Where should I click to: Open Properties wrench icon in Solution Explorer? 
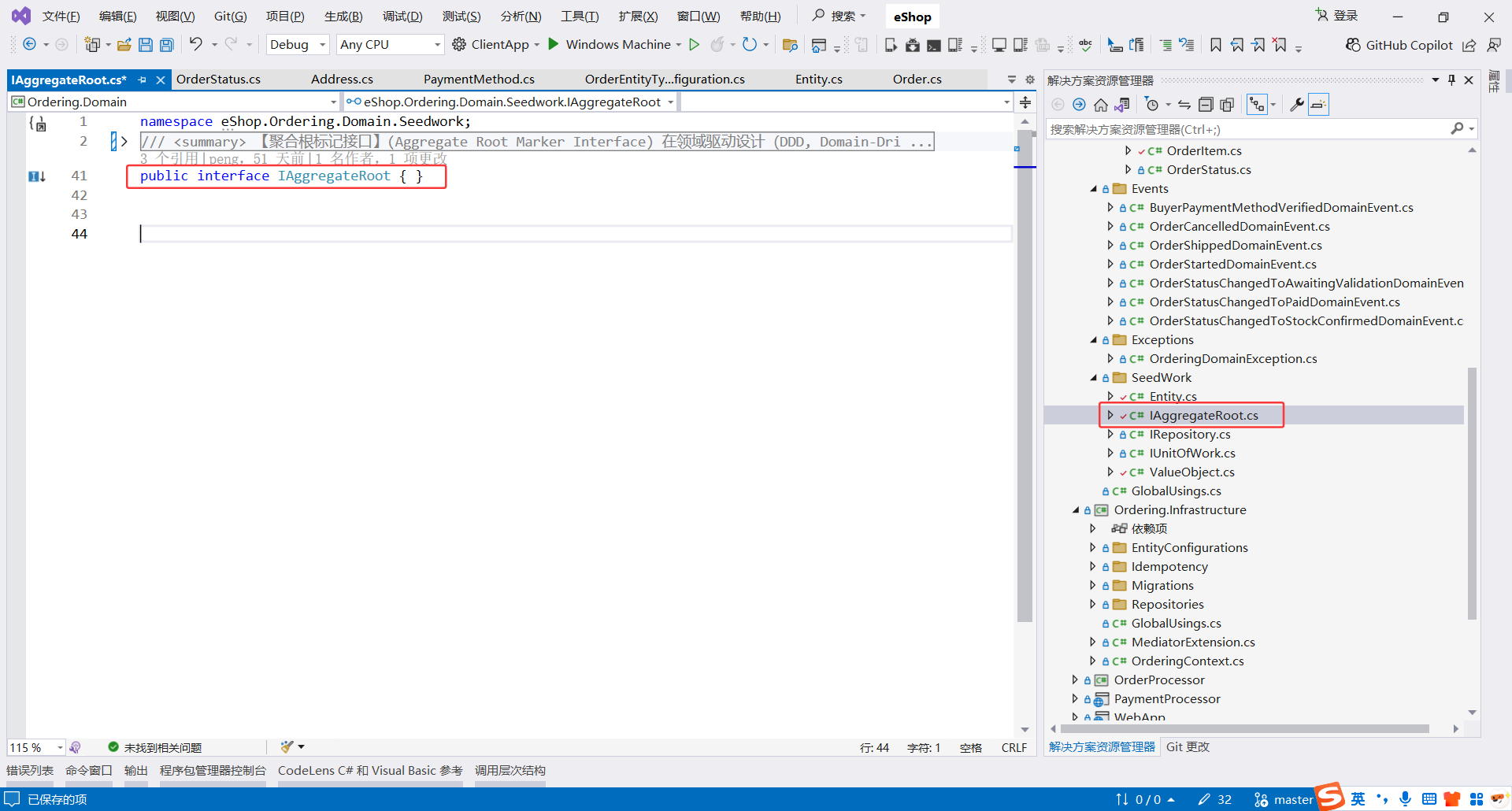point(1296,105)
